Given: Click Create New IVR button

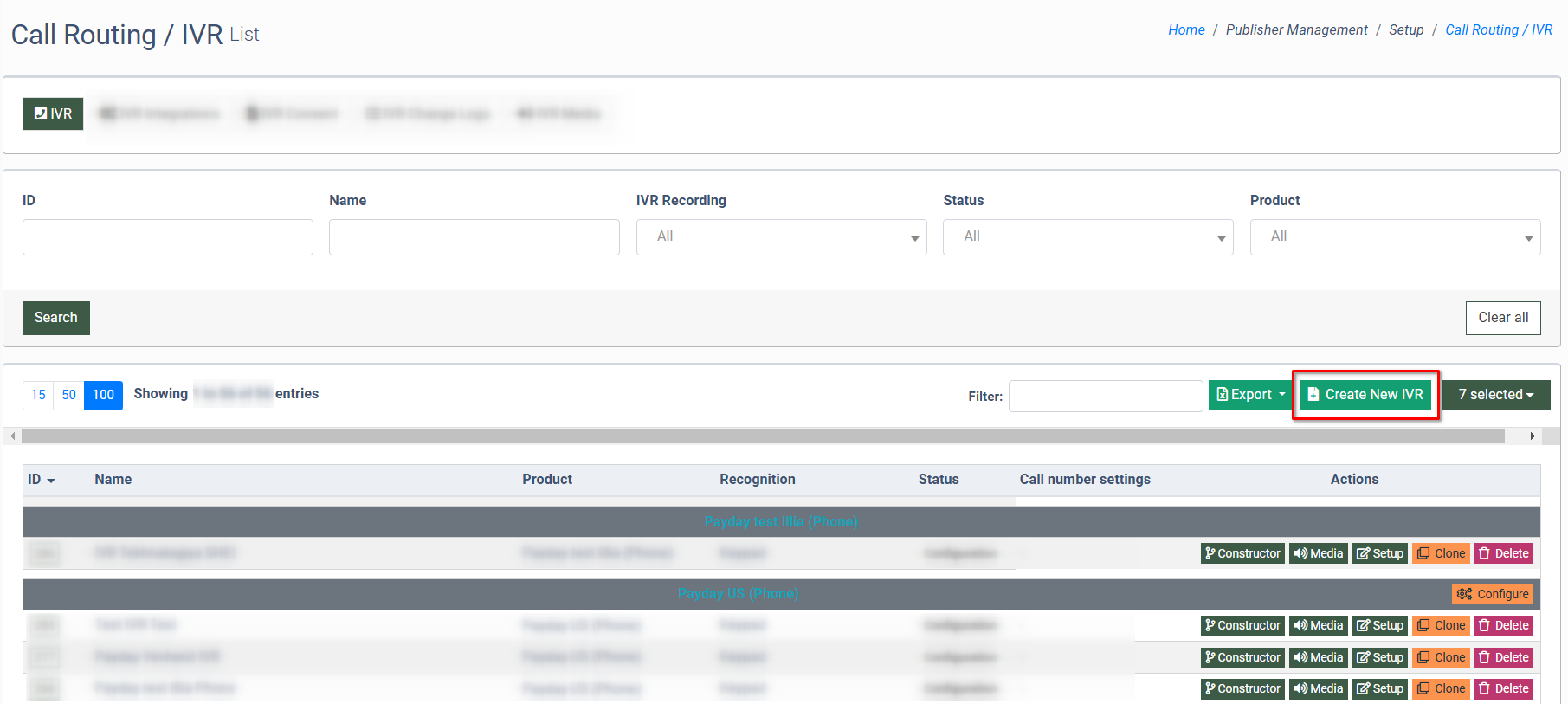Looking at the screenshot, I should click(x=1365, y=395).
